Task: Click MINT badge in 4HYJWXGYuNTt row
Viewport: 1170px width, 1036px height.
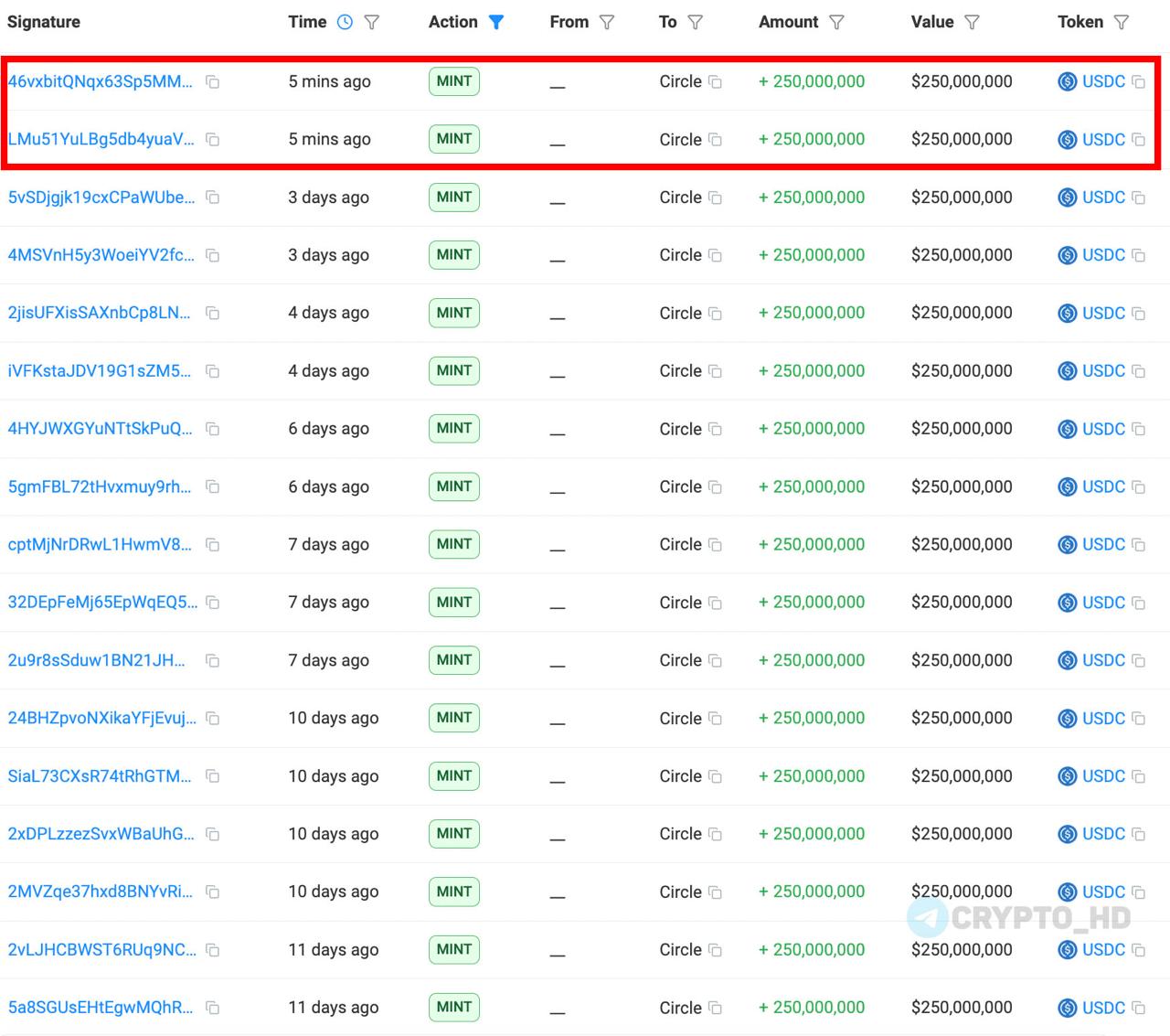Action: click(x=454, y=428)
